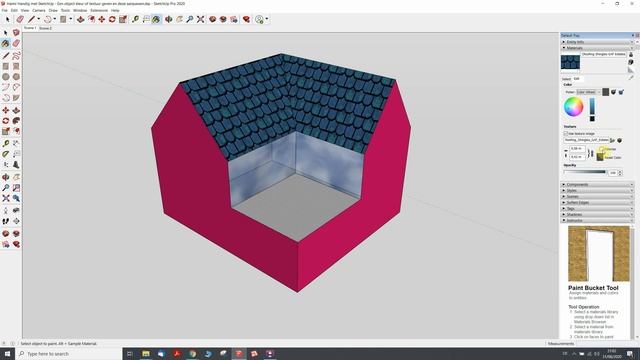Click the active Paint Bucket in top toolbar
Viewport: 640px width, 360px height.
point(156,19)
